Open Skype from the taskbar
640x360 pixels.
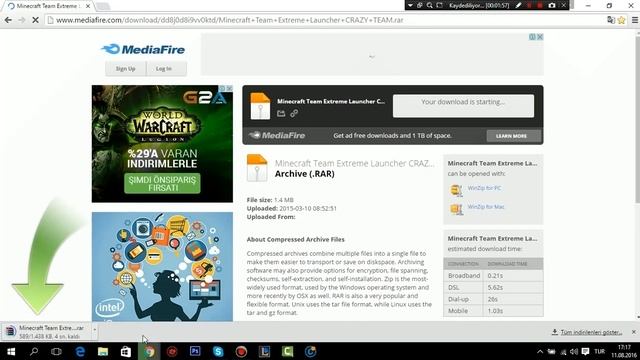tap(218, 351)
